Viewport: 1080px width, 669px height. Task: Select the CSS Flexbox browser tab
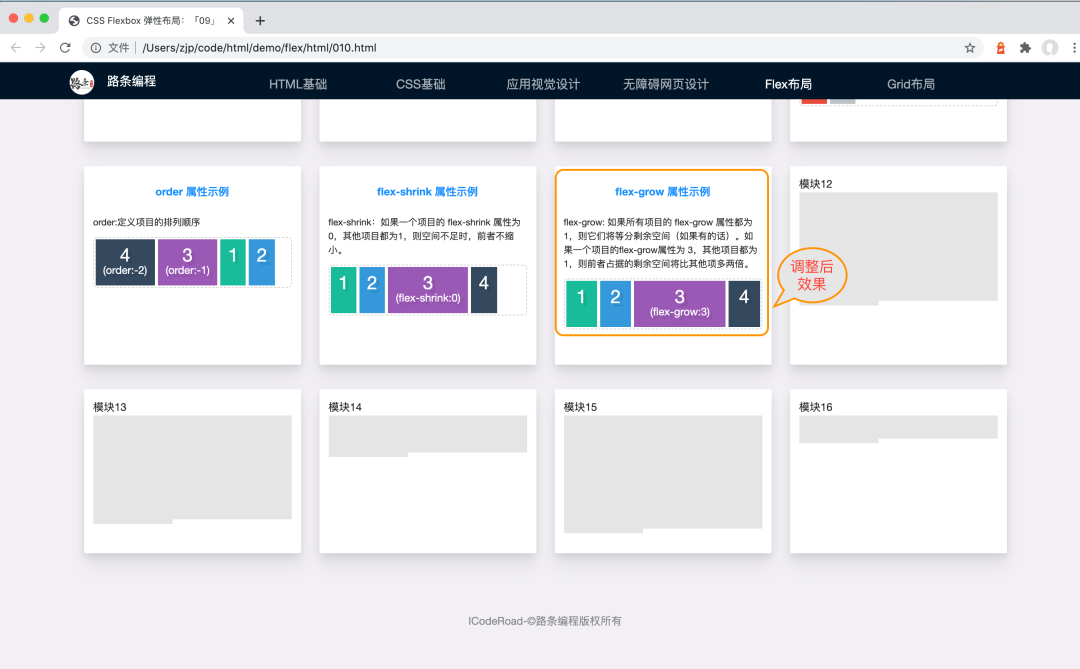click(x=152, y=21)
